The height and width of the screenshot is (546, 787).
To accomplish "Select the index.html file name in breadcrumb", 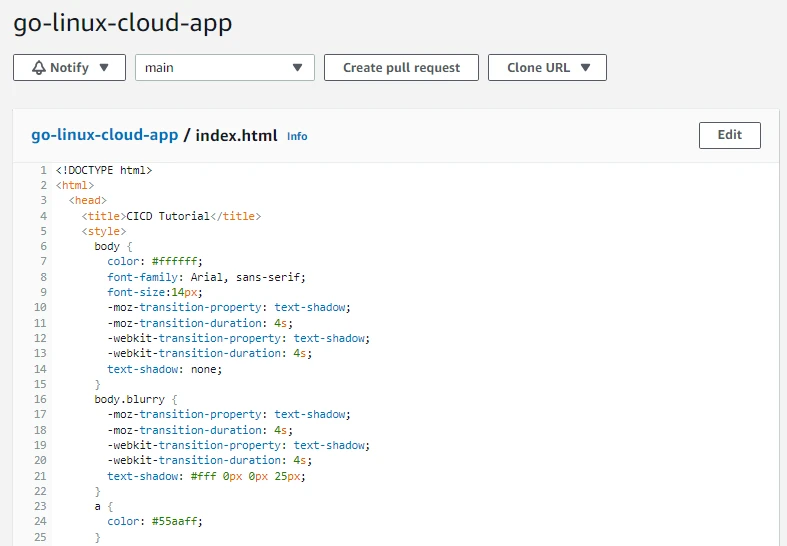I will pyautogui.click(x=237, y=135).
